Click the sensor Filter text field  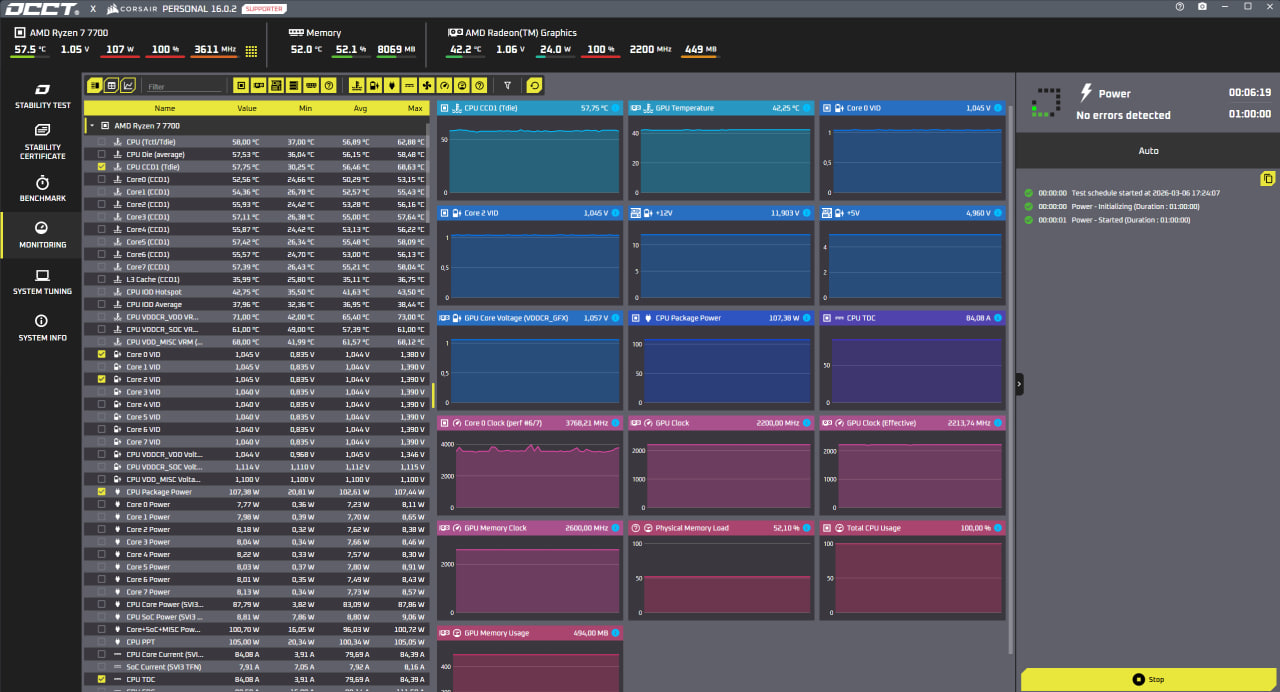click(x=183, y=87)
